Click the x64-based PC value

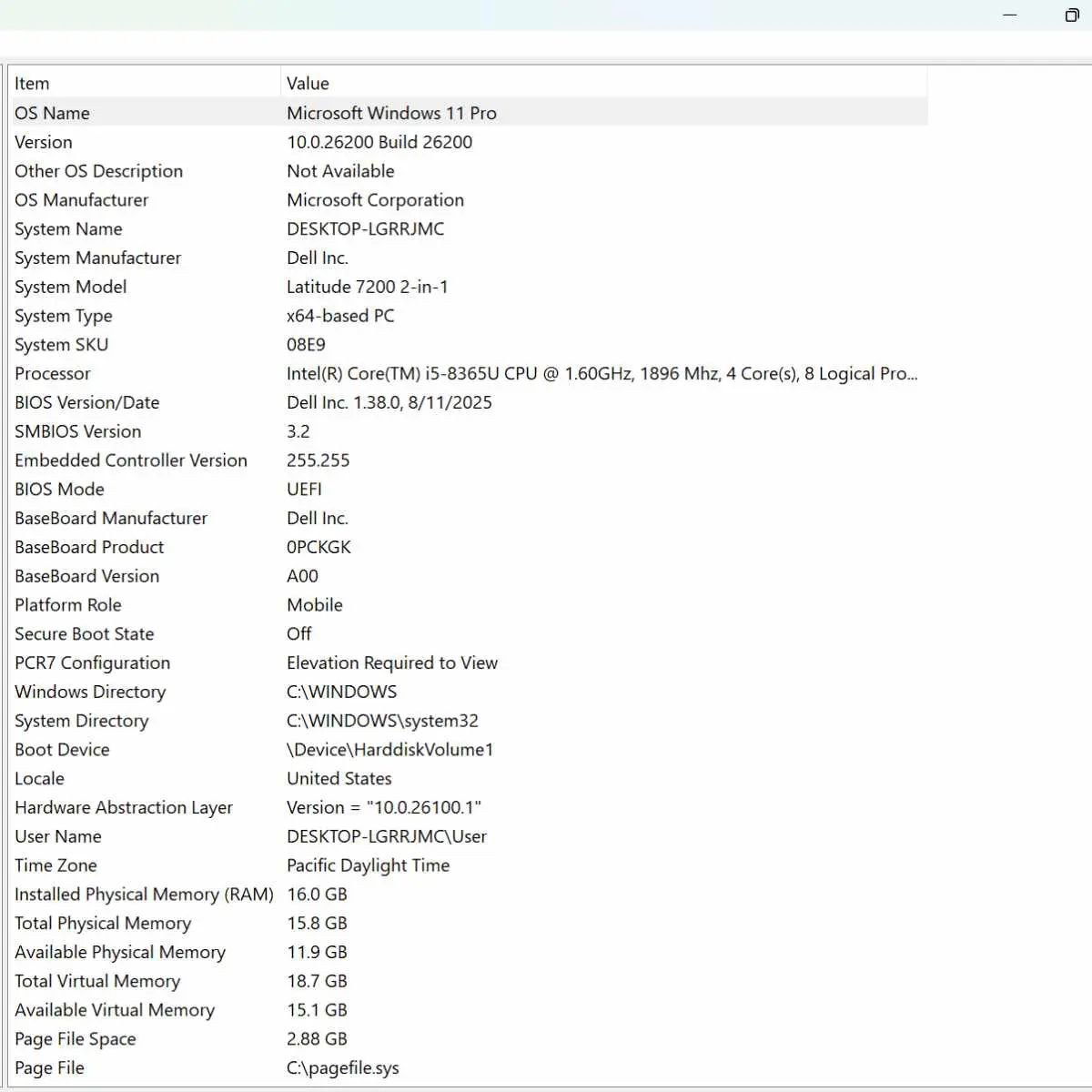[x=340, y=316]
